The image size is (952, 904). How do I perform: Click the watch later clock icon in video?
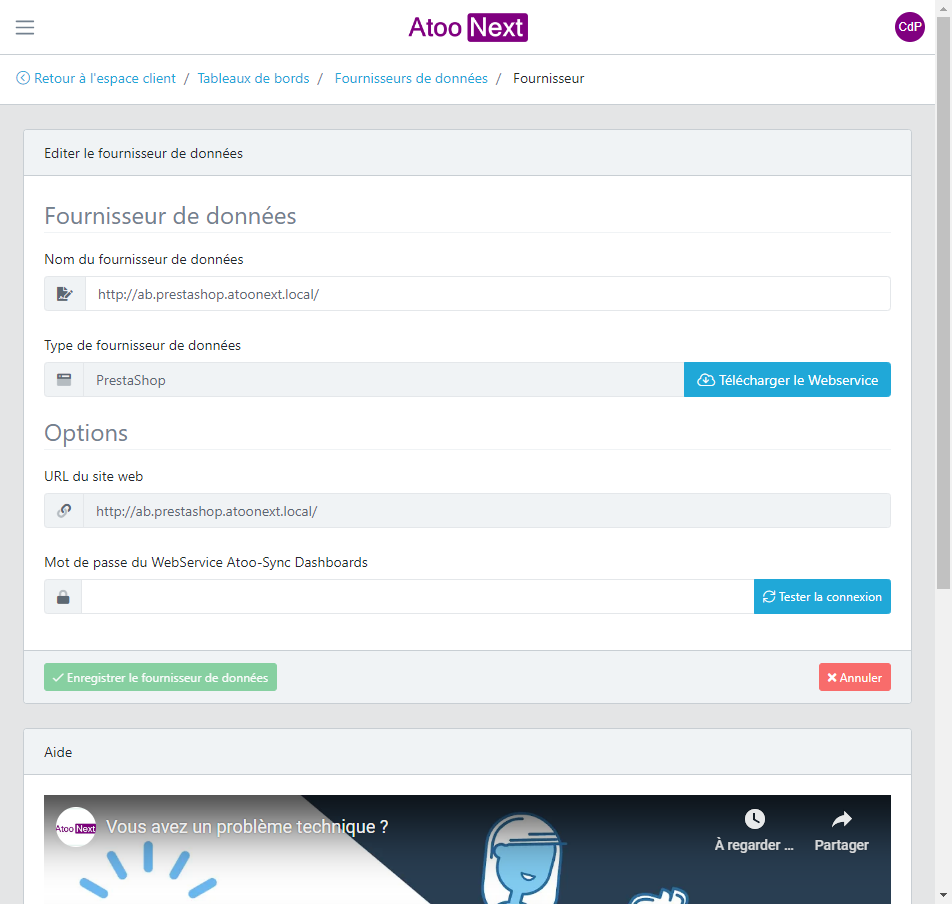[x=755, y=818]
